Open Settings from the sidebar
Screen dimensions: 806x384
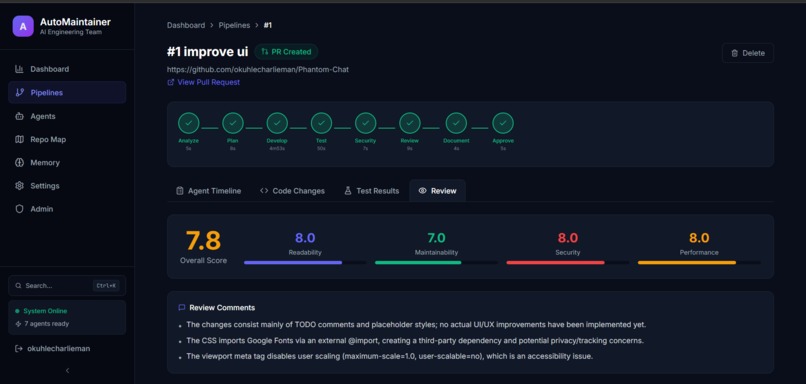point(67,186)
